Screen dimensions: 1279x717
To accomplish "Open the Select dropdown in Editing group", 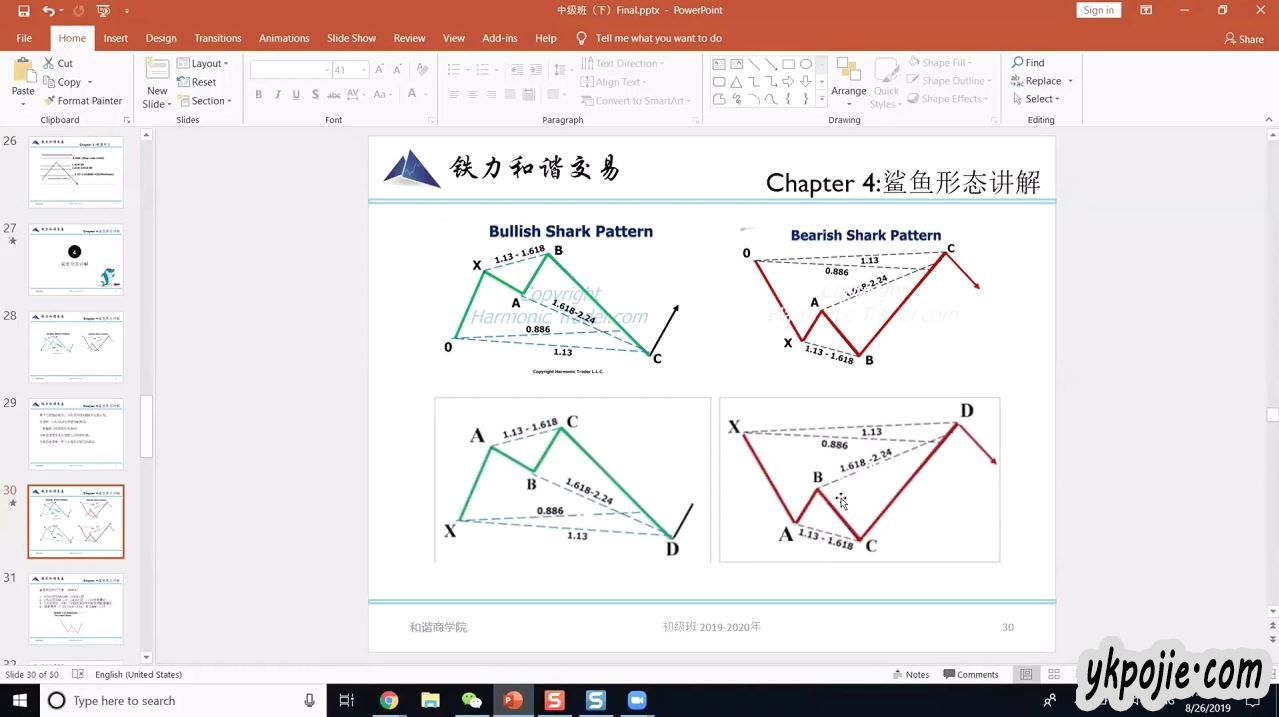I will (1036, 99).
